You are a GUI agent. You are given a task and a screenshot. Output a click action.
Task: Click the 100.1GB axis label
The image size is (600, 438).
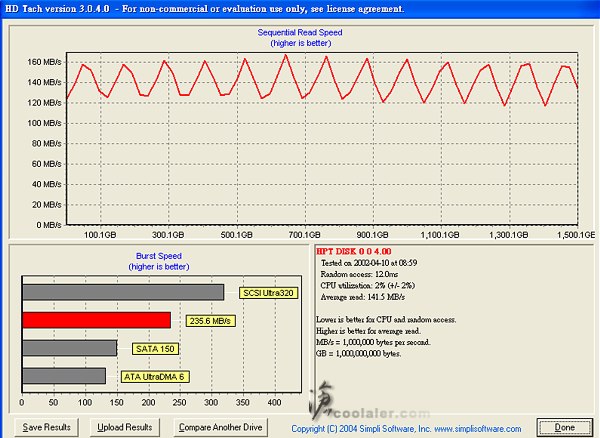pos(100,234)
